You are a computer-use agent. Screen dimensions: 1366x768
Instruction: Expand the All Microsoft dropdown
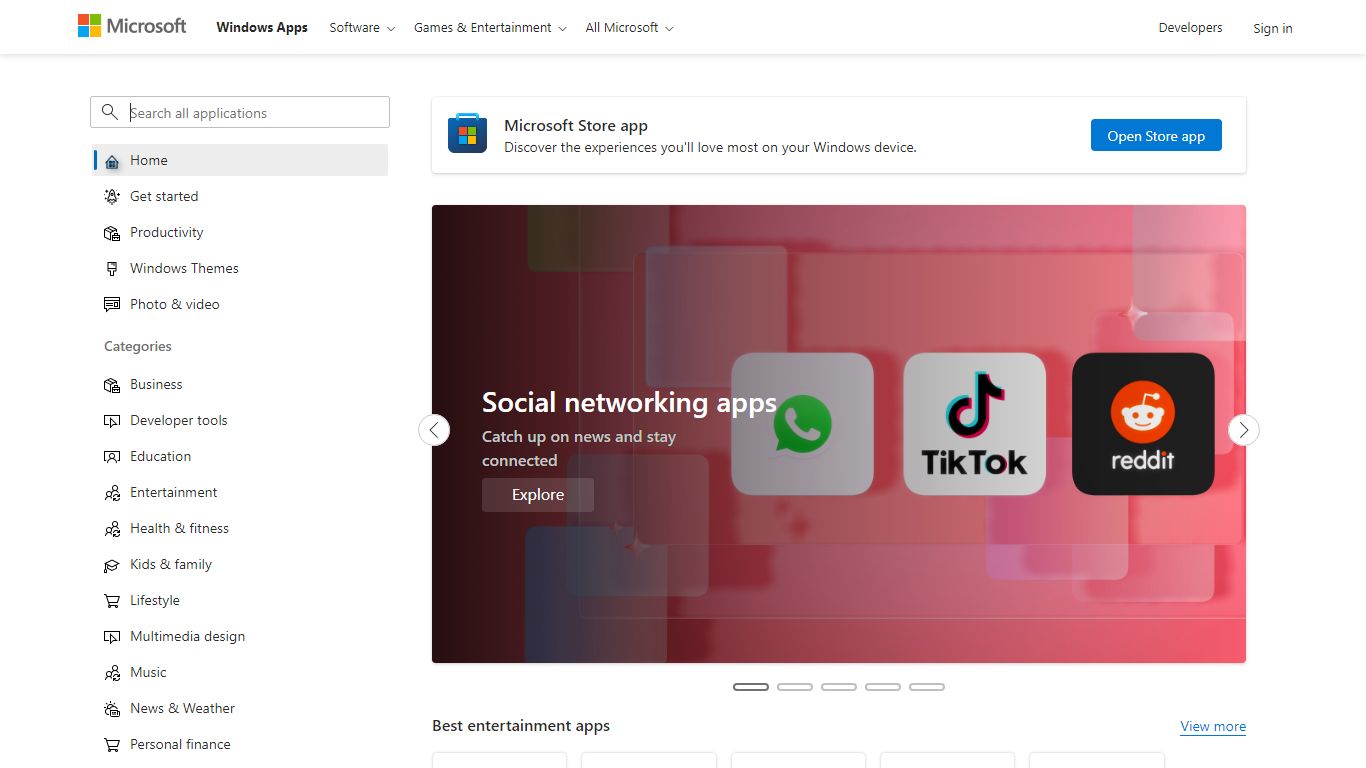(x=629, y=28)
